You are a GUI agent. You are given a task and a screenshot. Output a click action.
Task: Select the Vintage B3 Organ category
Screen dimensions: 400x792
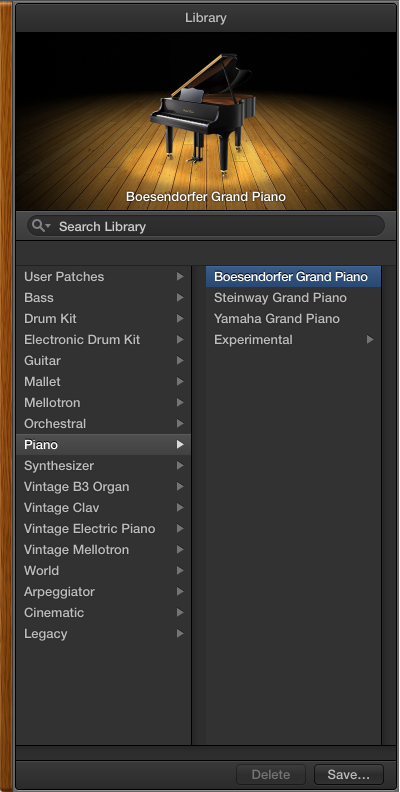click(x=103, y=486)
